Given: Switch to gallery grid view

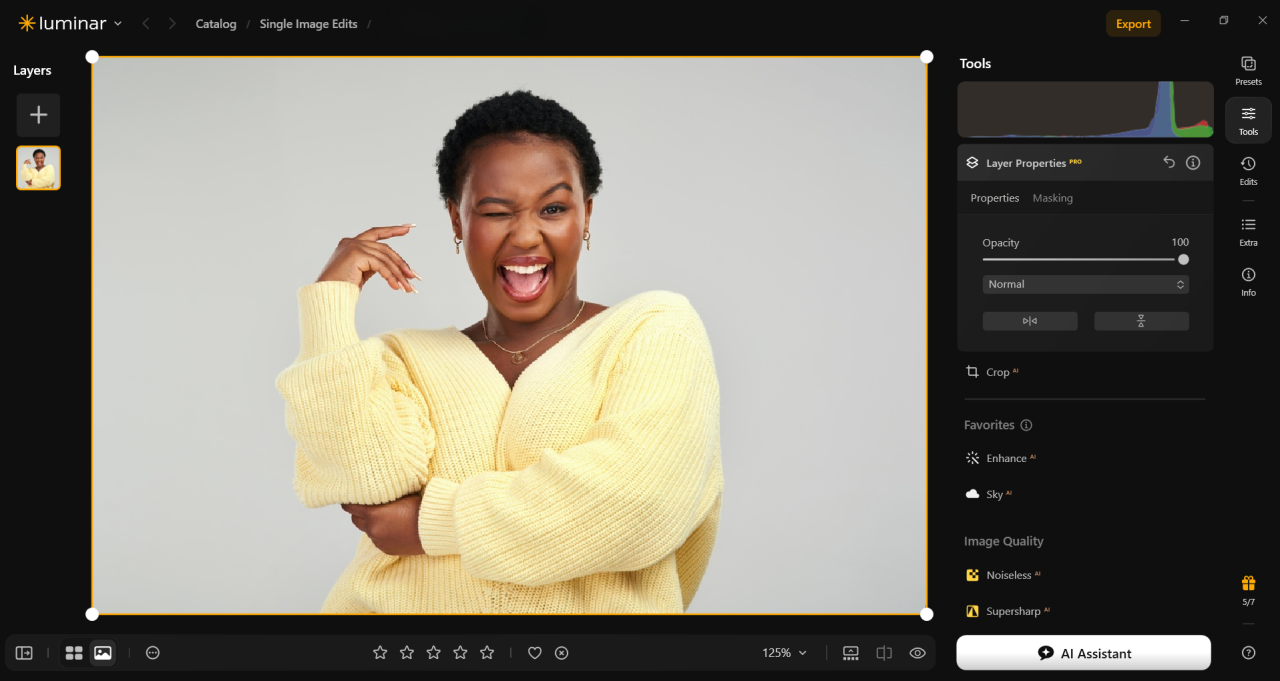Looking at the screenshot, I should (x=74, y=653).
